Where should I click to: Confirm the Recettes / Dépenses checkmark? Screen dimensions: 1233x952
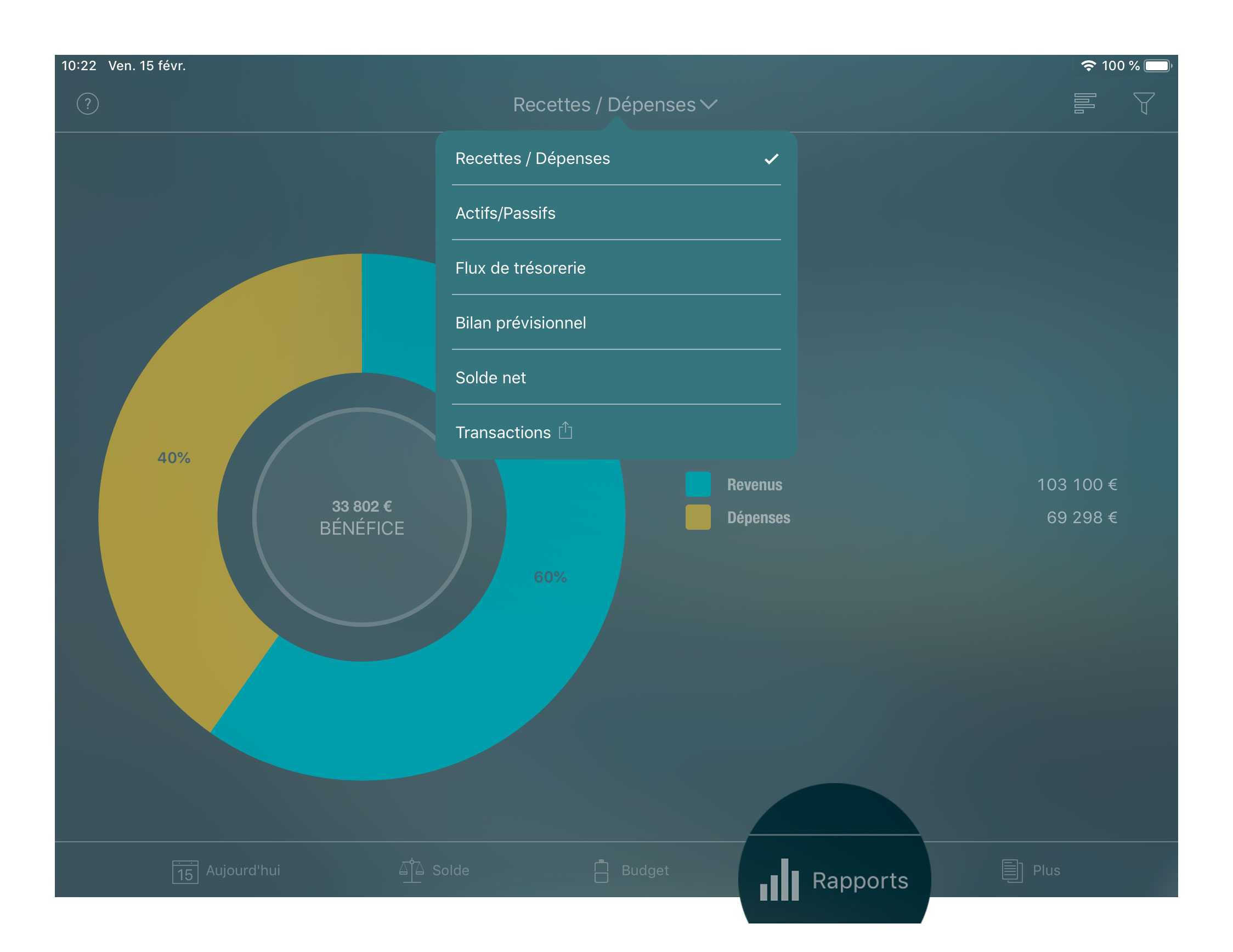772,158
